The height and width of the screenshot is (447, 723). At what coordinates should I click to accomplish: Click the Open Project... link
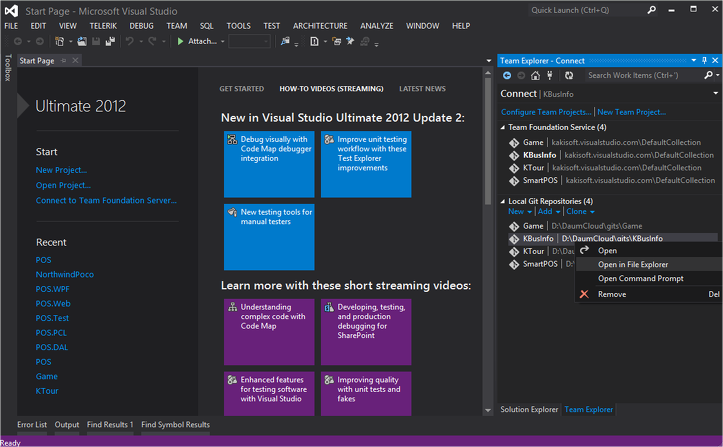pyautogui.click(x=63, y=185)
